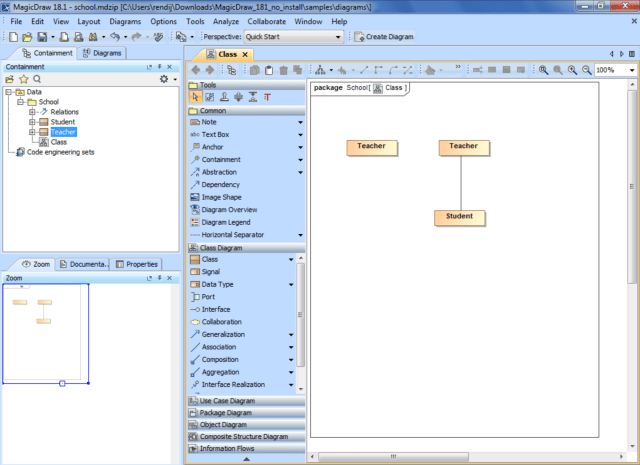Viewport: 640px width, 465px height.
Task: Open the Diagrams menu
Action: point(125,22)
